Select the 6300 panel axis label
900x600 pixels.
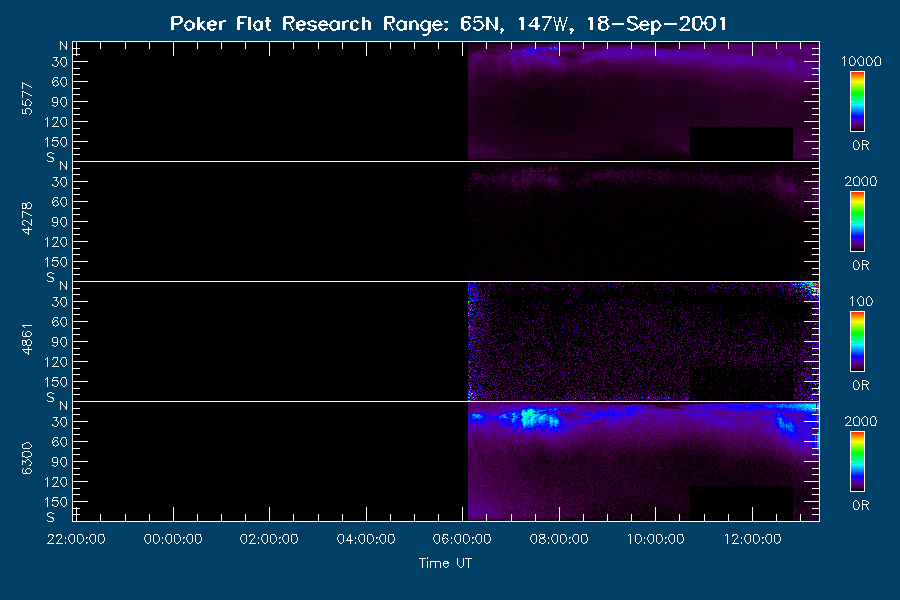pos(27,459)
